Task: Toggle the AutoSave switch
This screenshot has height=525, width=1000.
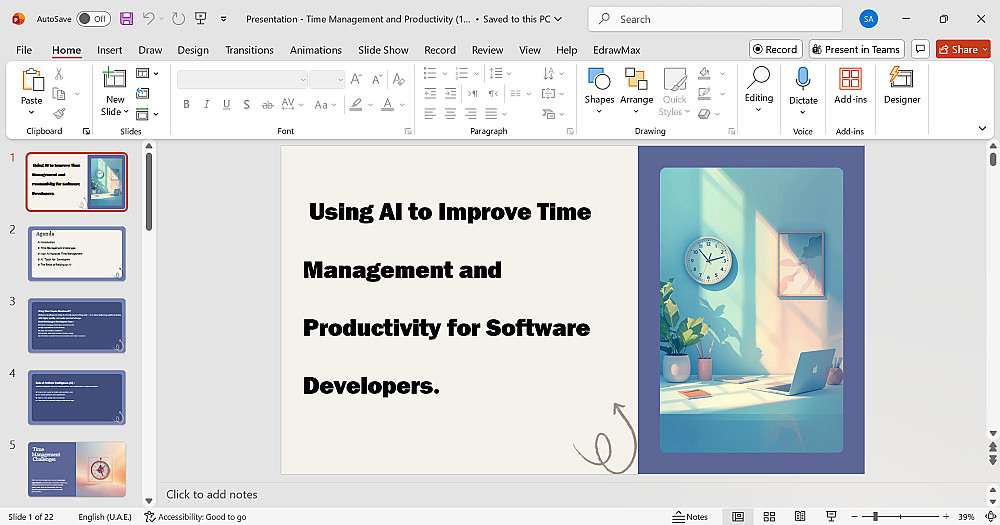Action: pyautogui.click(x=93, y=18)
